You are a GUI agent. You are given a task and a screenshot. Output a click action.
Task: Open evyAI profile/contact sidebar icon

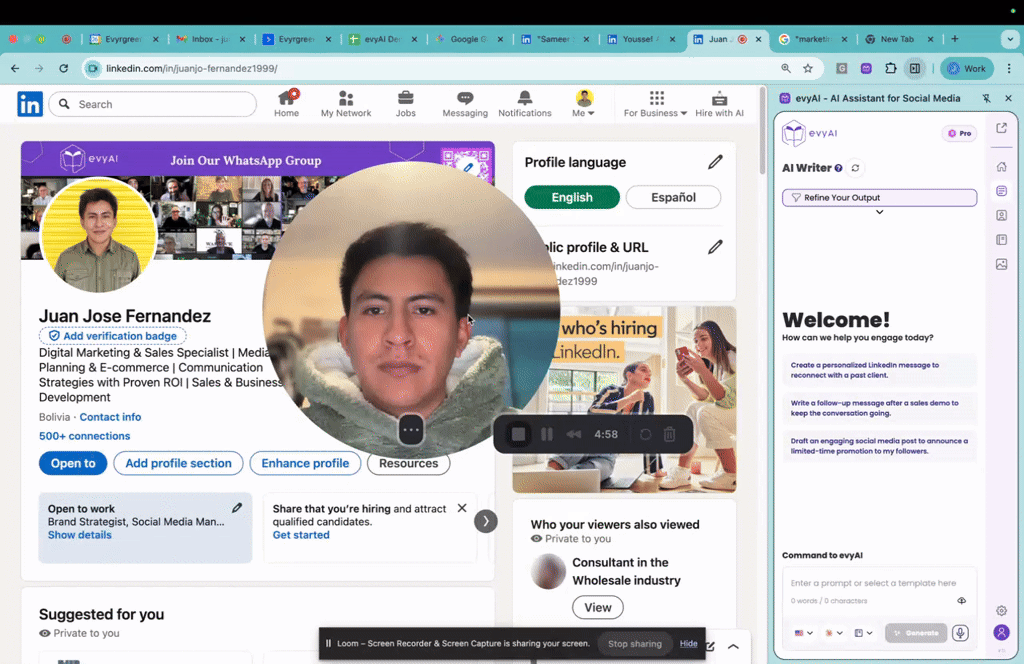point(1001,215)
